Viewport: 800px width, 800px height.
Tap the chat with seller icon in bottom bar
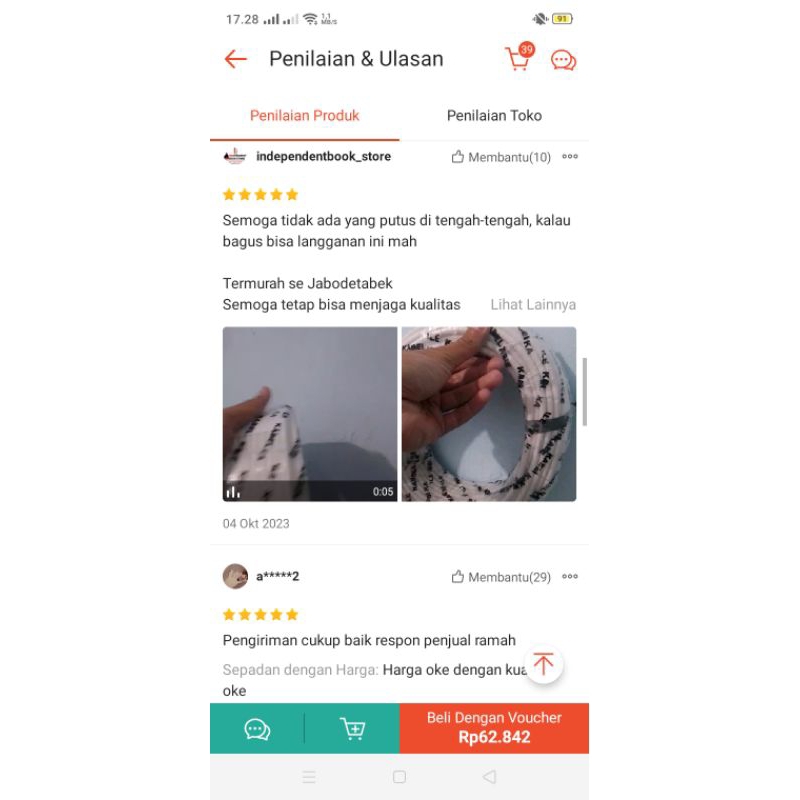tap(257, 729)
